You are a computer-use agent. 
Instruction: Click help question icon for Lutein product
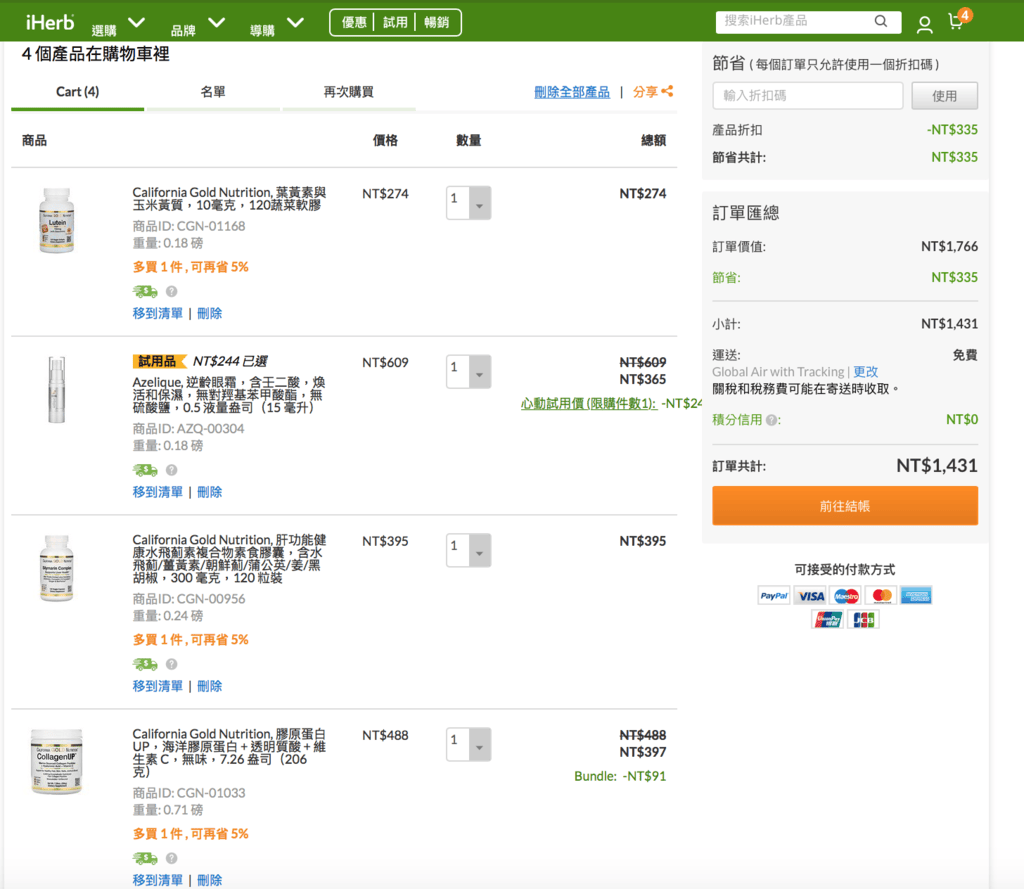[171, 291]
